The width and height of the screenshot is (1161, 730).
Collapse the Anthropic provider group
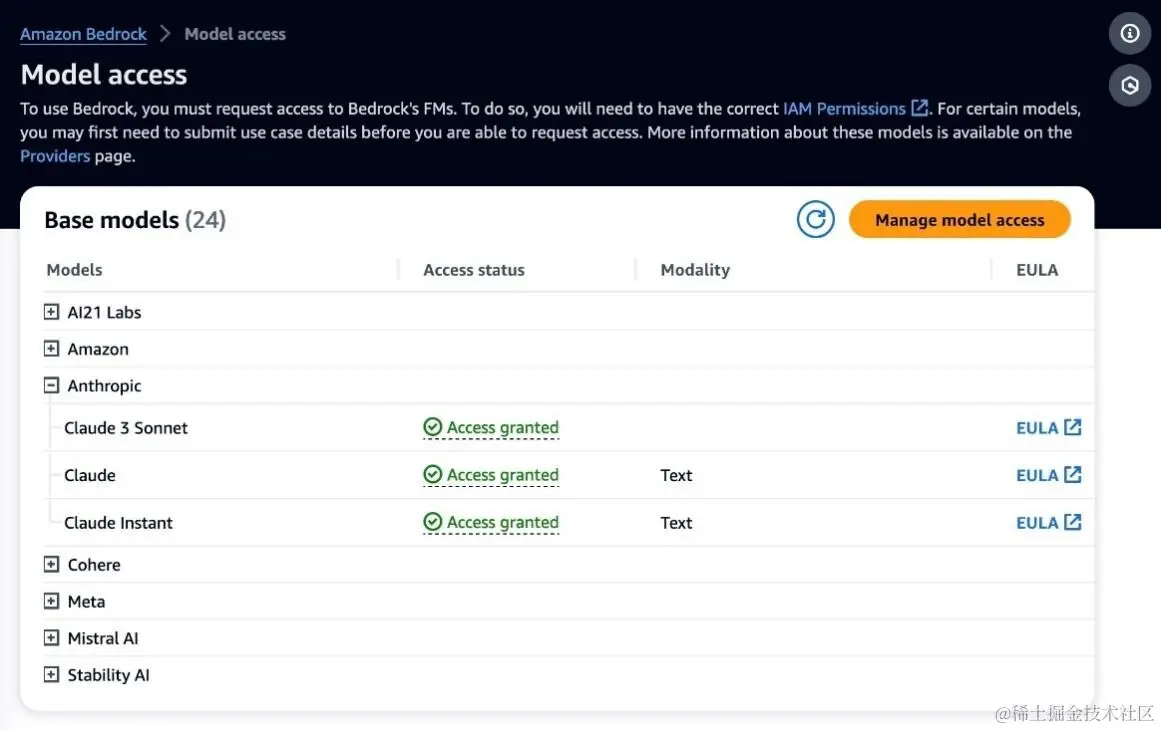point(51,385)
